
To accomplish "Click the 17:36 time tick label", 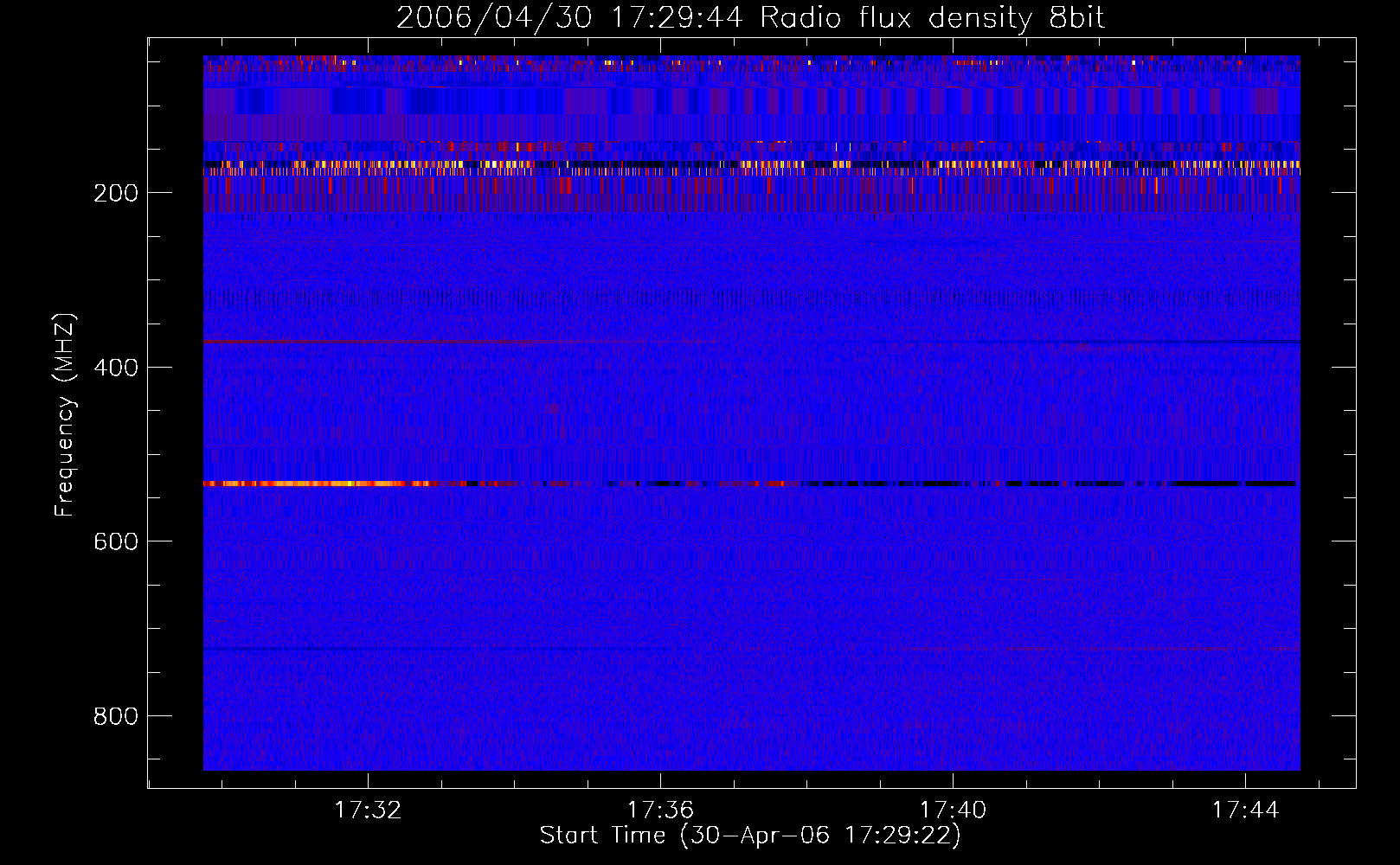I will [x=660, y=810].
